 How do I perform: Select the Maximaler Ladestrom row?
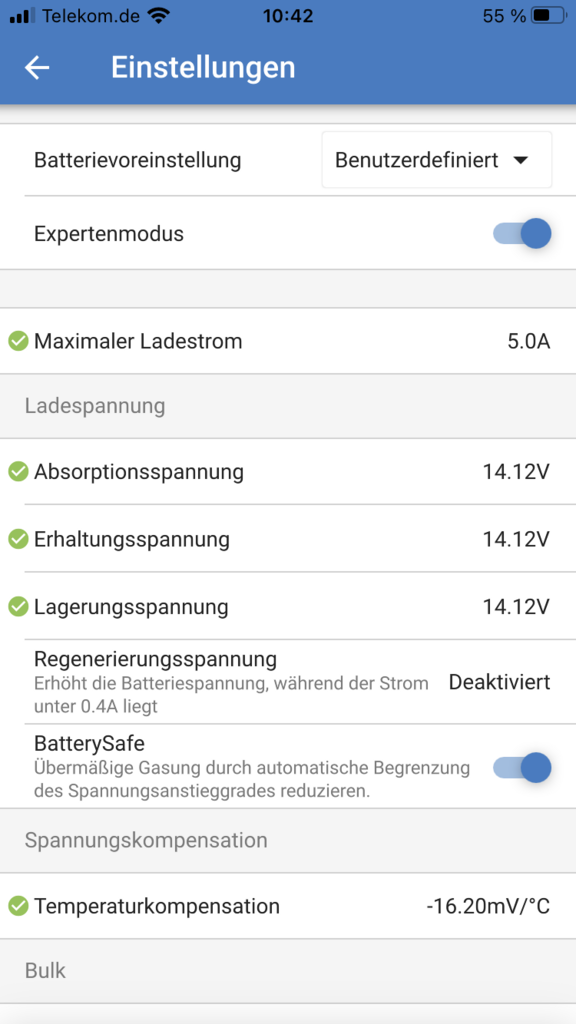[288, 341]
